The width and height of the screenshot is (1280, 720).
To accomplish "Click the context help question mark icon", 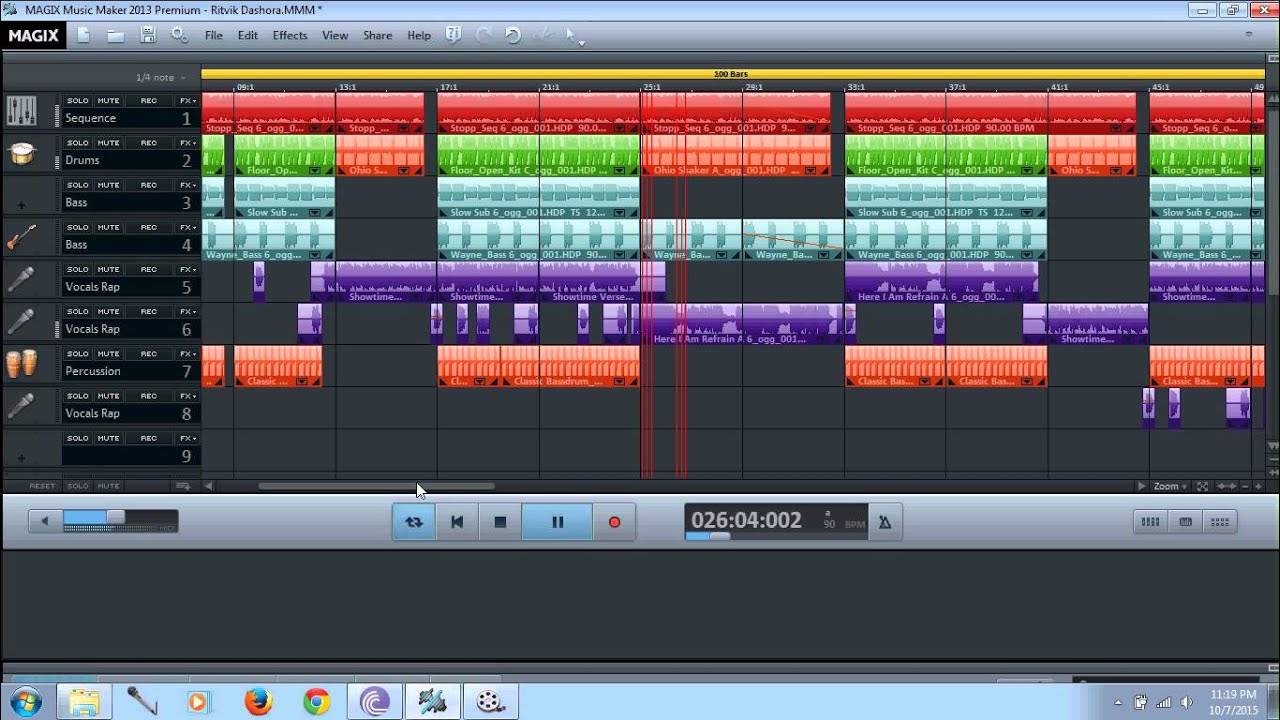I will click(454, 35).
